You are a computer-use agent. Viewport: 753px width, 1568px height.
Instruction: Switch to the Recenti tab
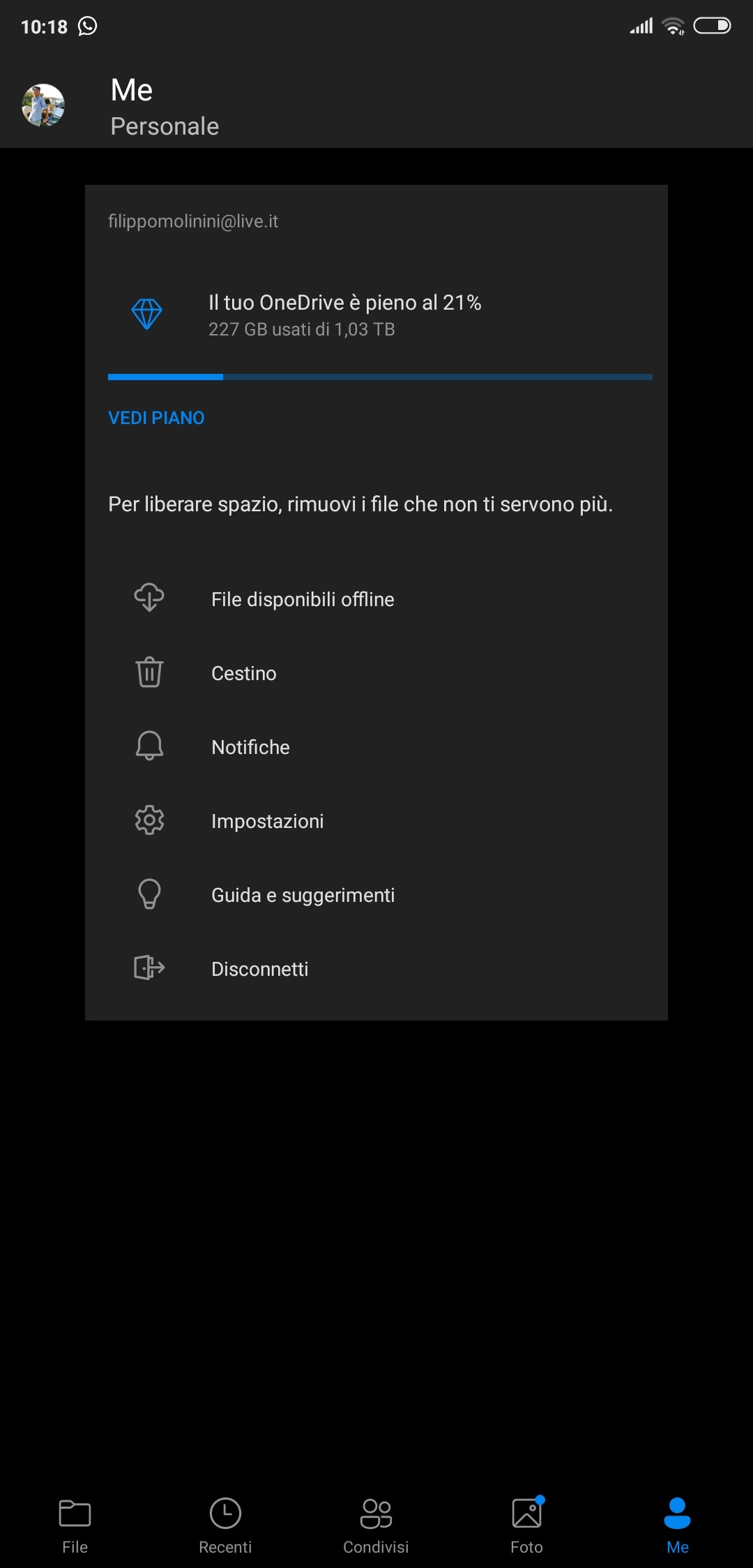[225, 1527]
